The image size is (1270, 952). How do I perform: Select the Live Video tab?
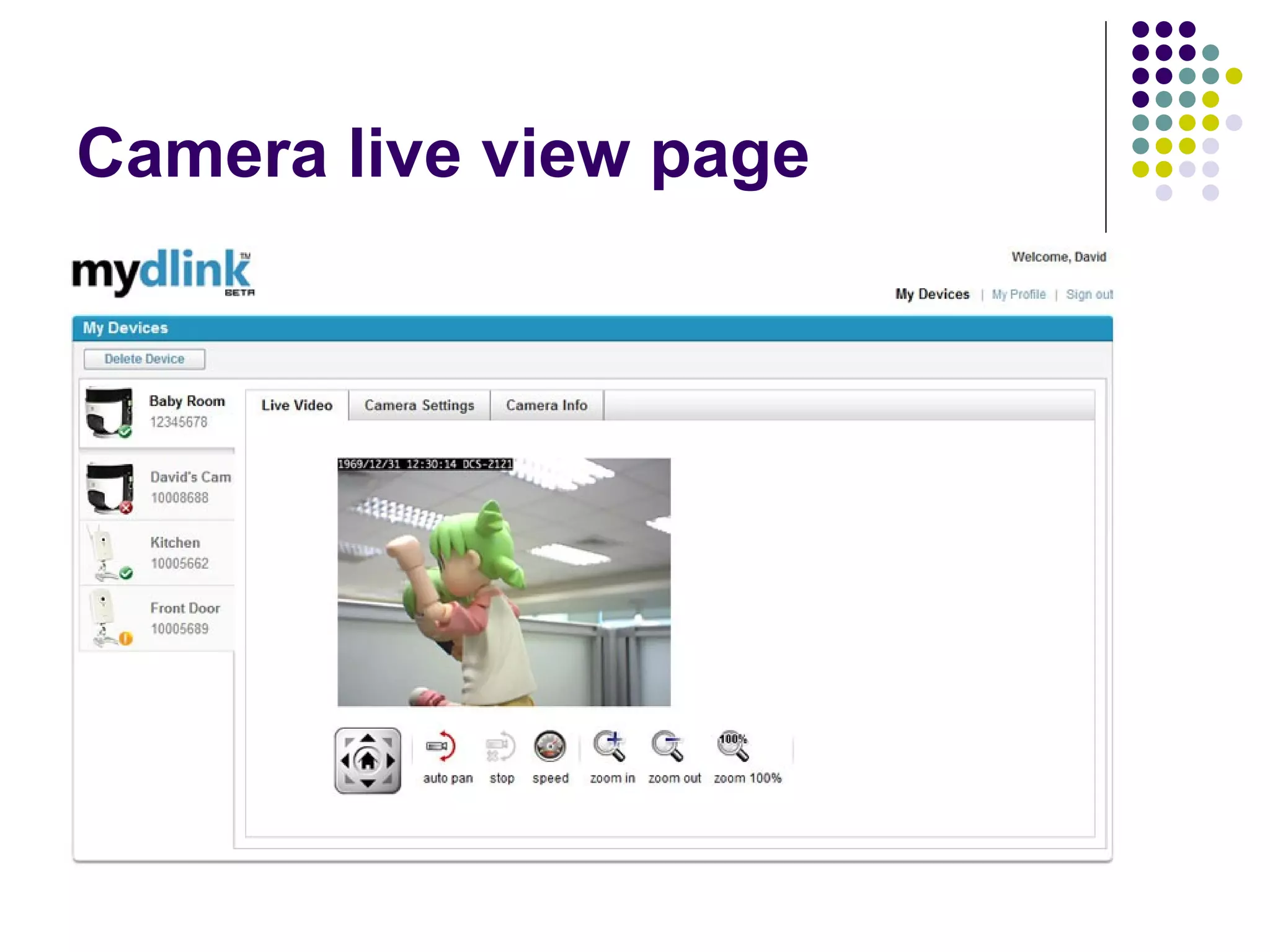pos(297,405)
